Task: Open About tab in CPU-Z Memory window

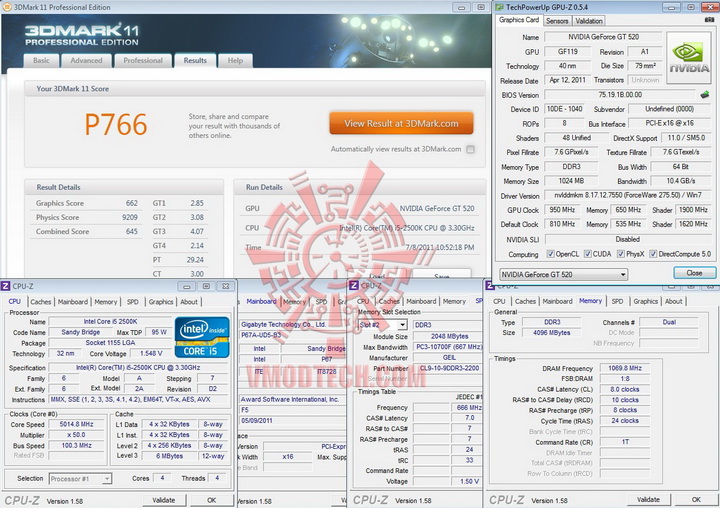Action: click(674, 301)
